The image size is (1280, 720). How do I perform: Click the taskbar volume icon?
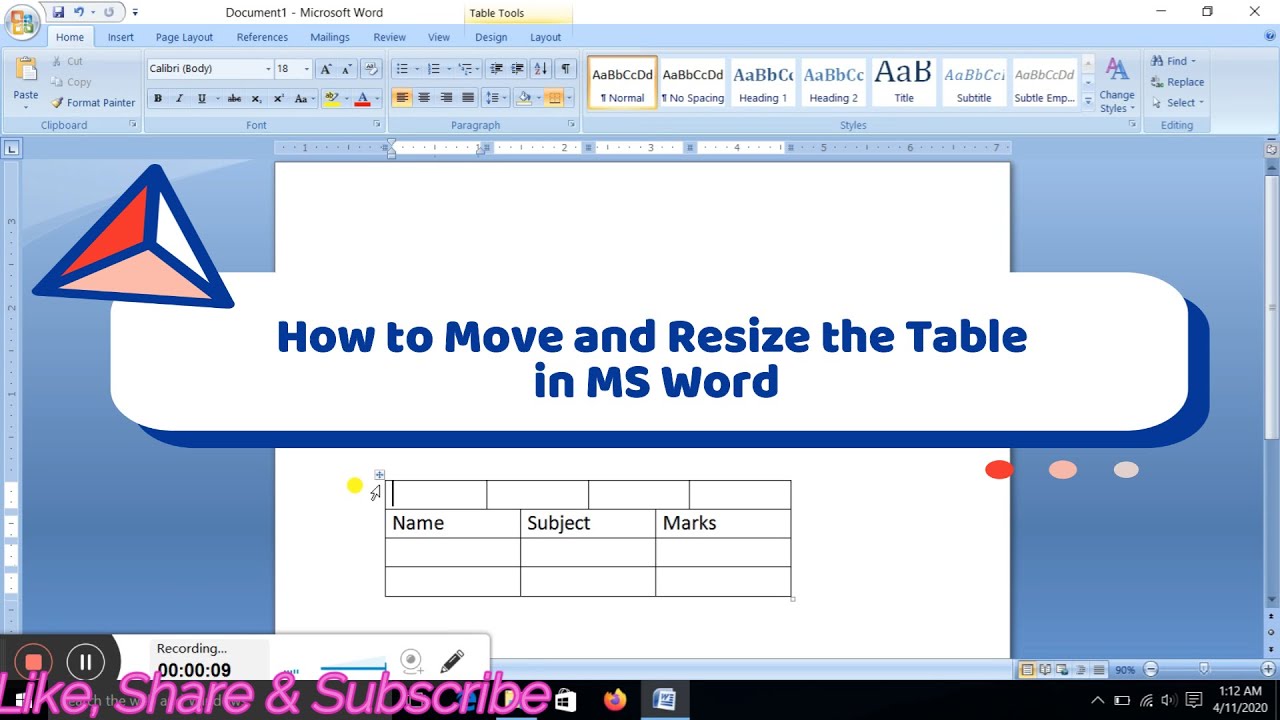coord(1170,700)
